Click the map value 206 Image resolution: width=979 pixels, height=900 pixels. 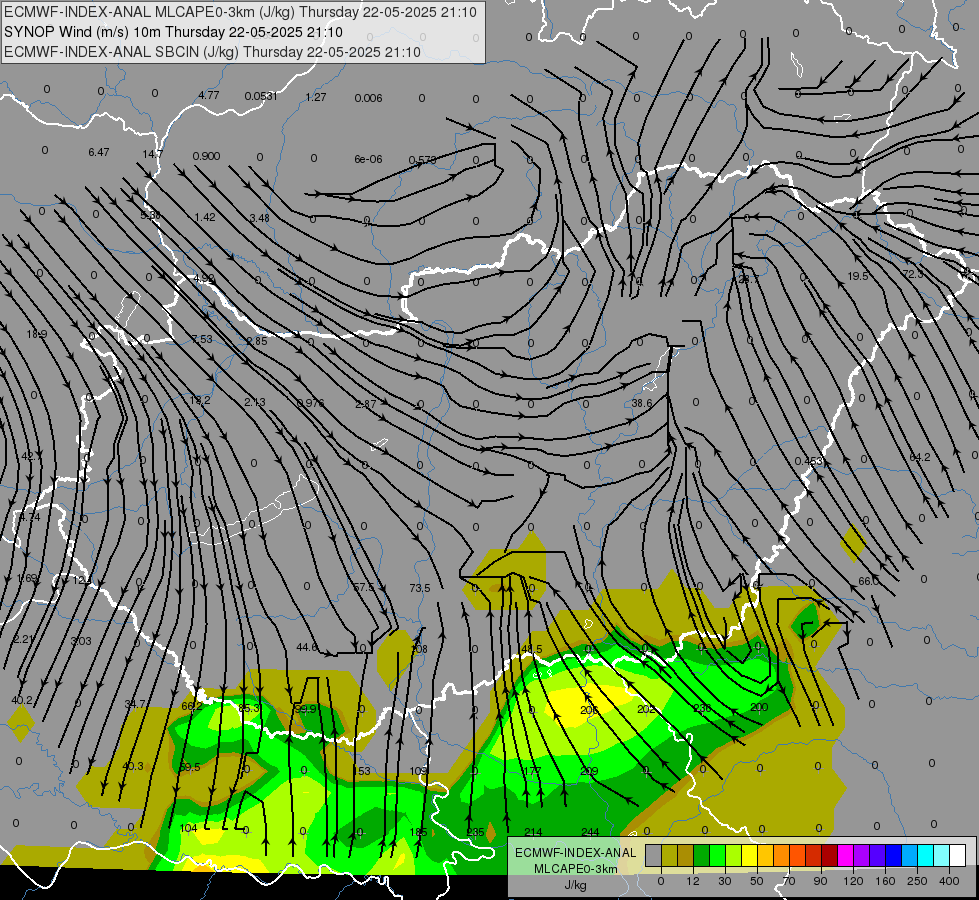click(589, 710)
